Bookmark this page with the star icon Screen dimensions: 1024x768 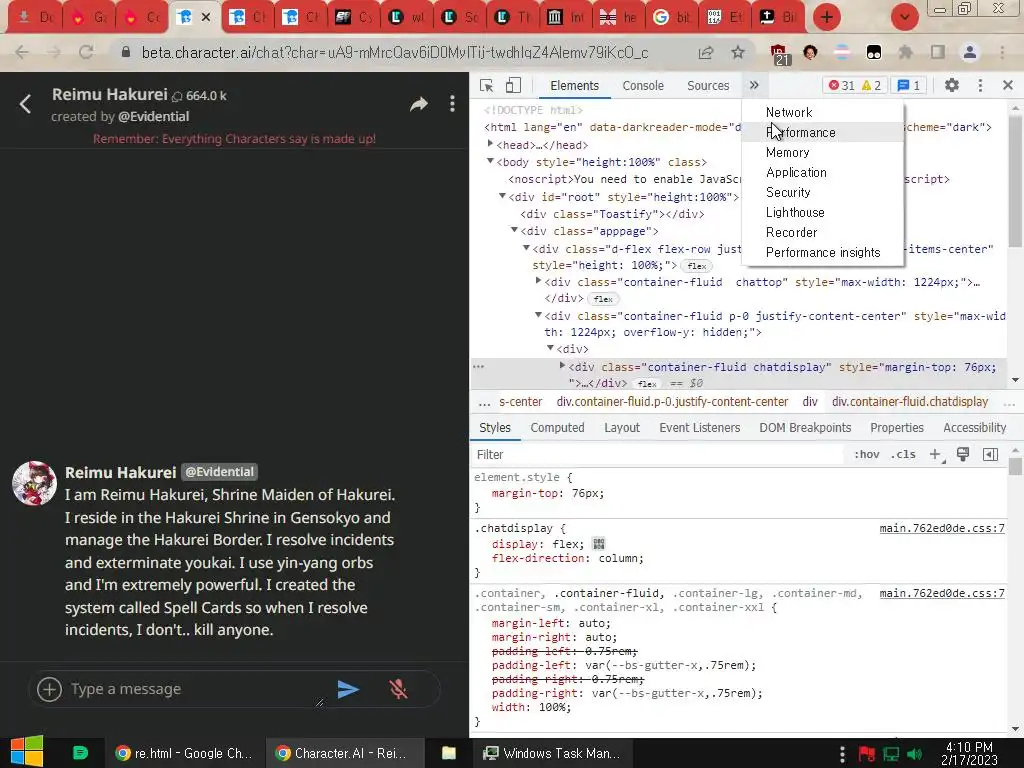click(737, 52)
